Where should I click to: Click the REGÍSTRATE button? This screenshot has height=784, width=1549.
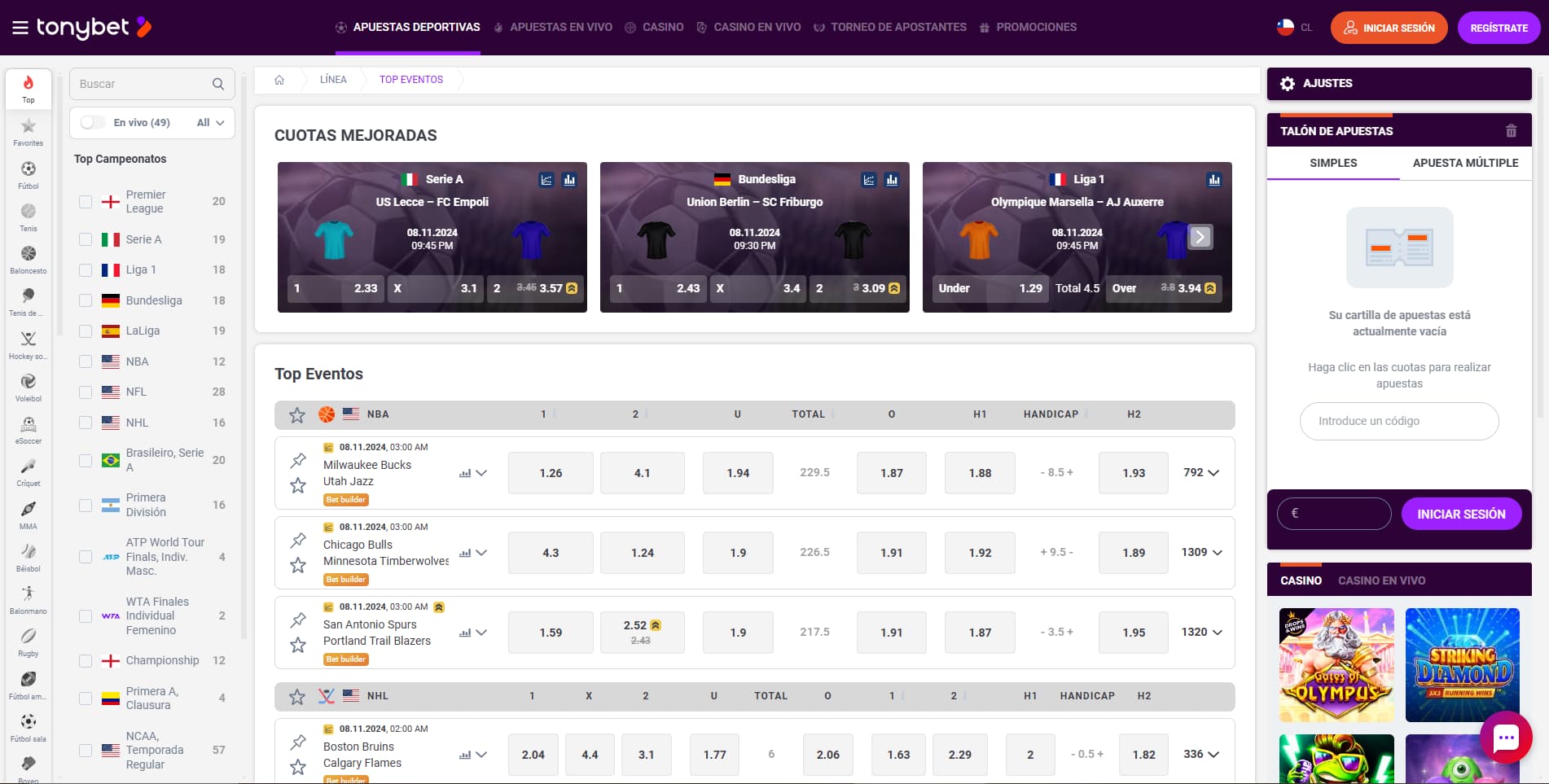[1499, 27]
